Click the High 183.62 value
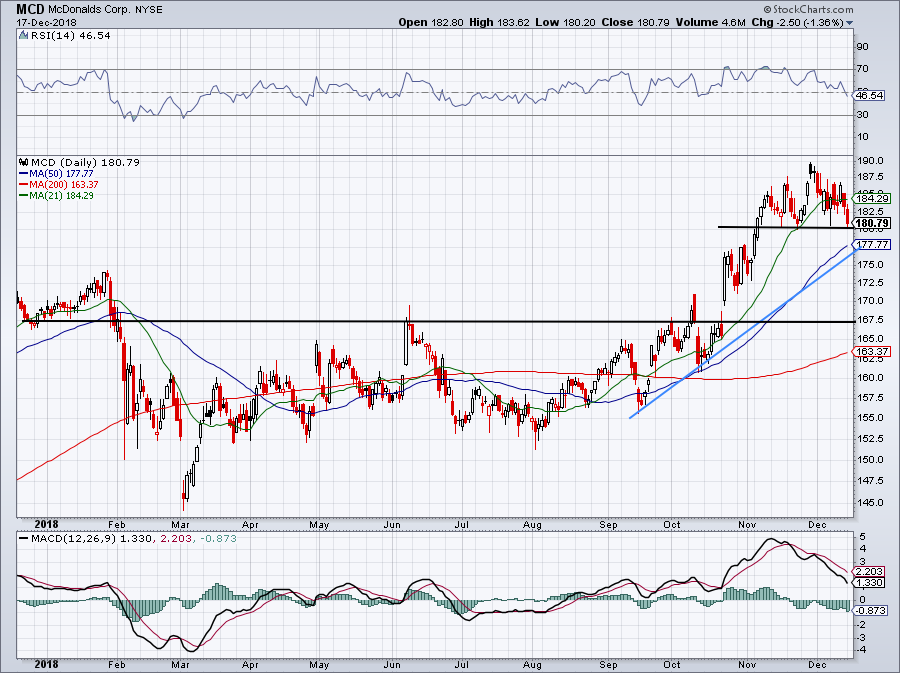This screenshot has height=673, width=900. coord(499,22)
